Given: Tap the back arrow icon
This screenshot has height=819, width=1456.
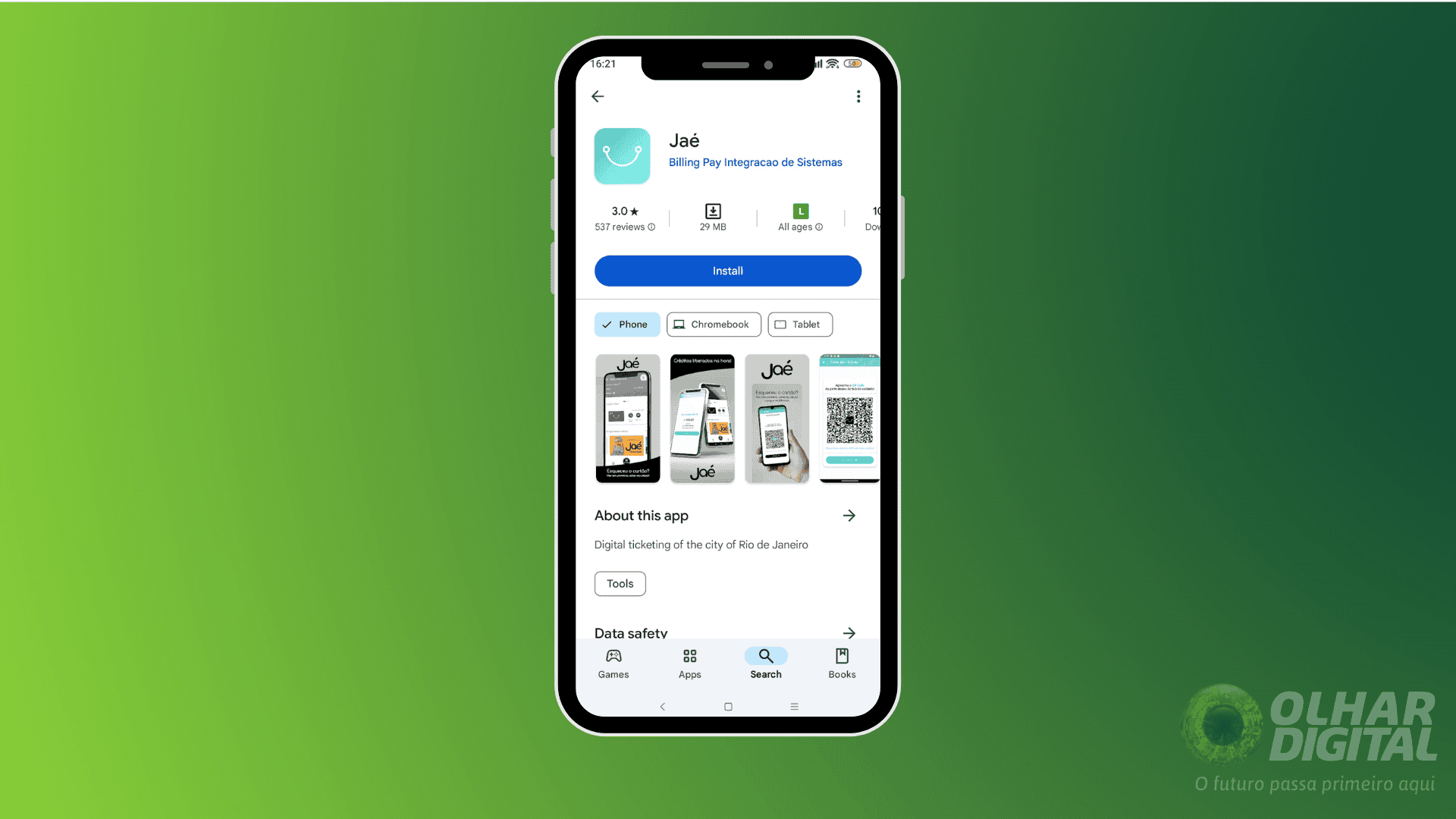Looking at the screenshot, I should (x=597, y=95).
